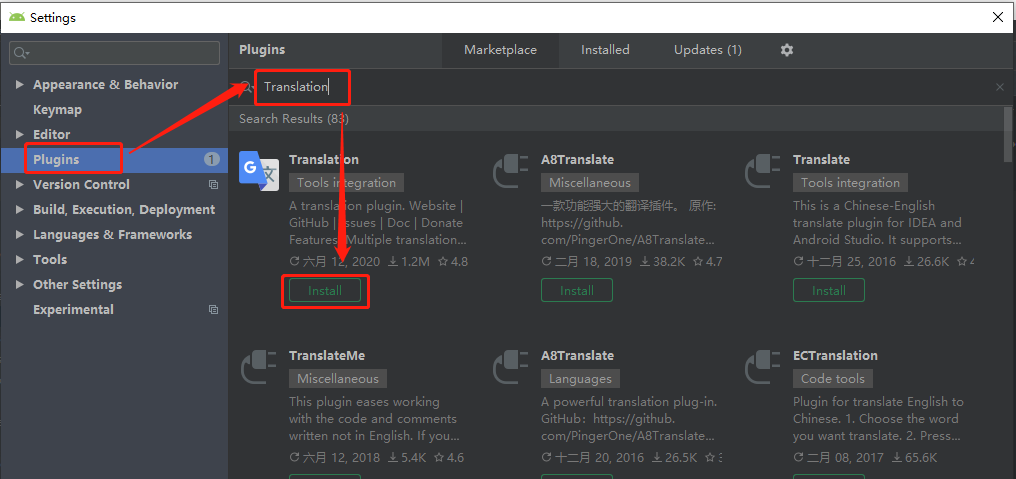Click the Translate plugin plug icon

coord(763,170)
